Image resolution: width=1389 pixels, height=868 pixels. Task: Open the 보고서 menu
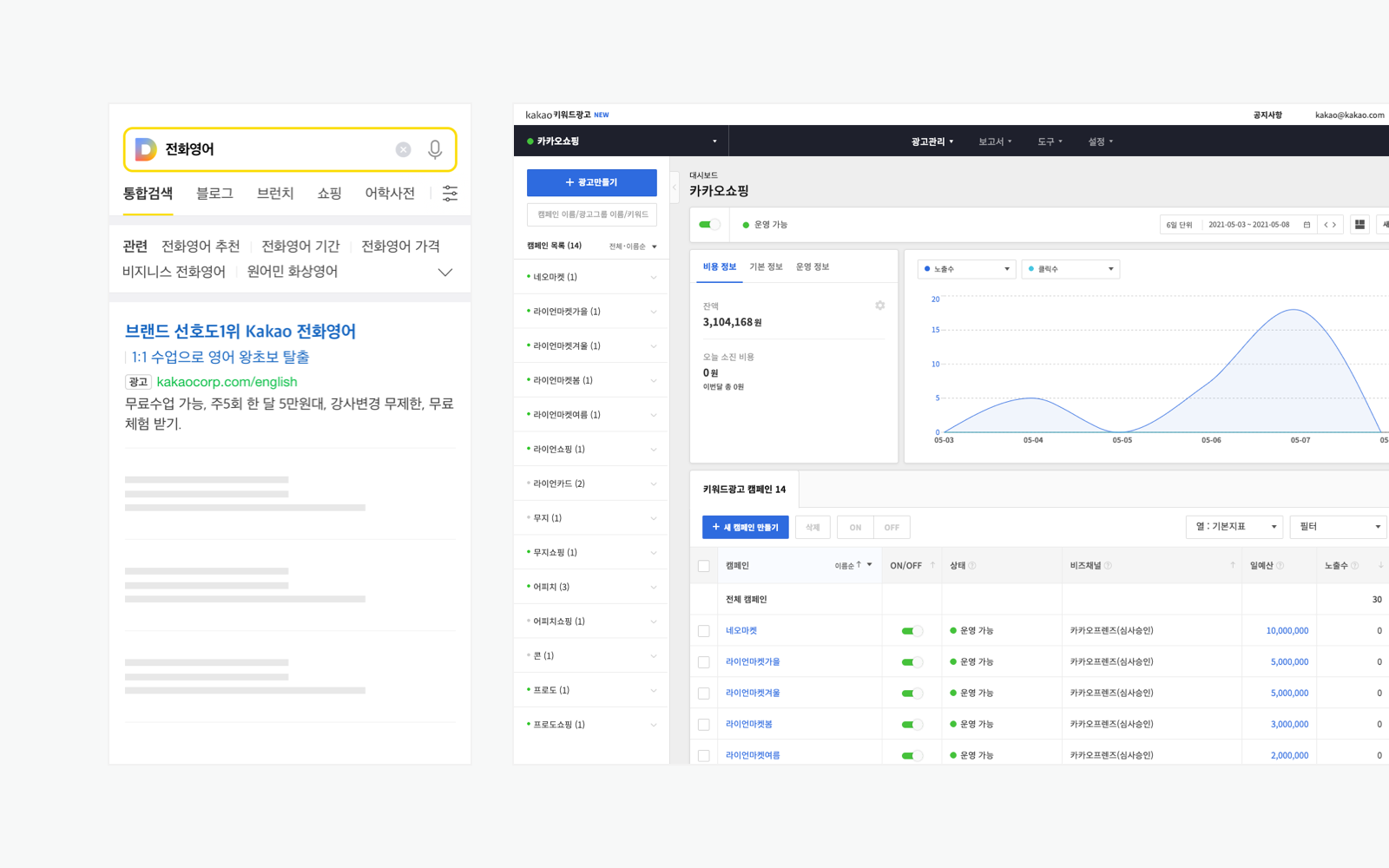995,141
